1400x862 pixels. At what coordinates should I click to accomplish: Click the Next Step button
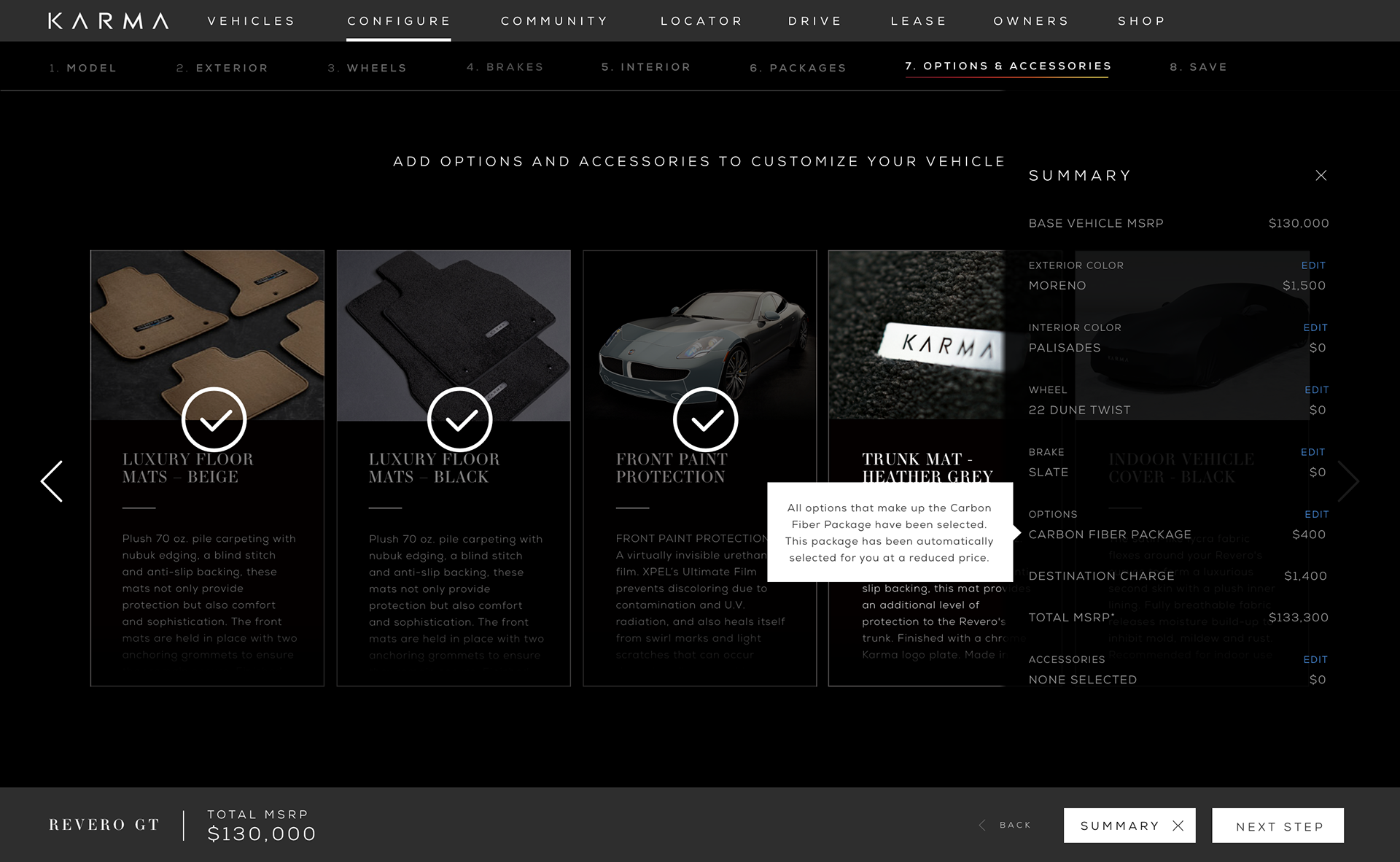tap(1277, 826)
